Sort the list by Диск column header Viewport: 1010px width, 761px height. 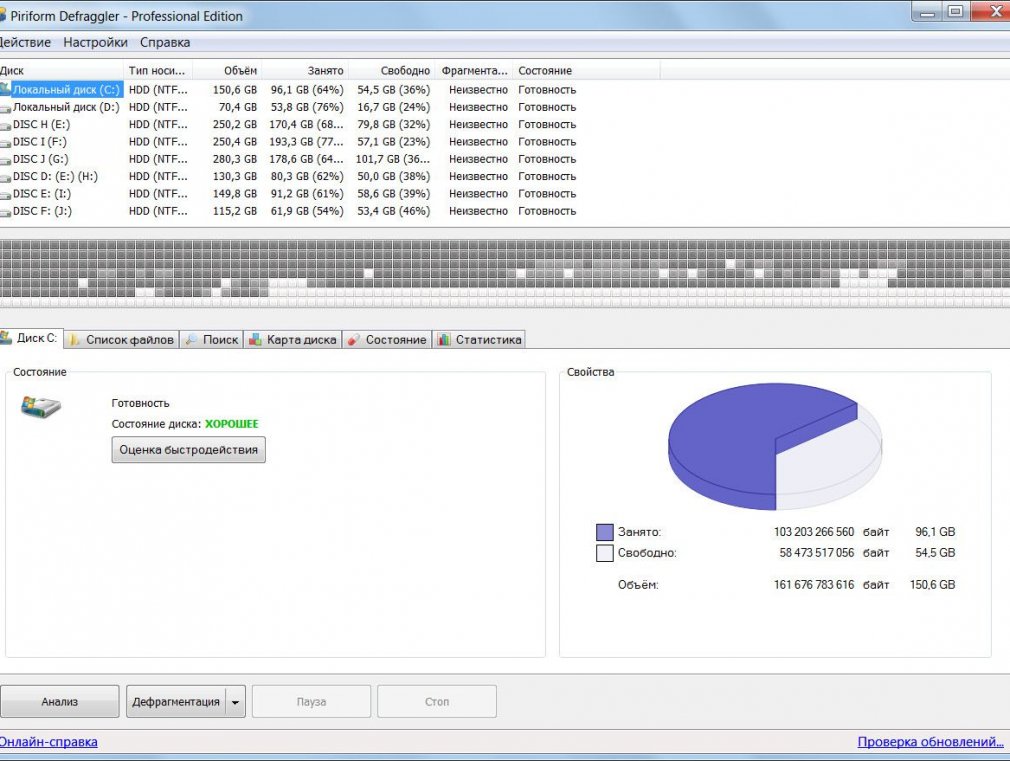(x=61, y=71)
